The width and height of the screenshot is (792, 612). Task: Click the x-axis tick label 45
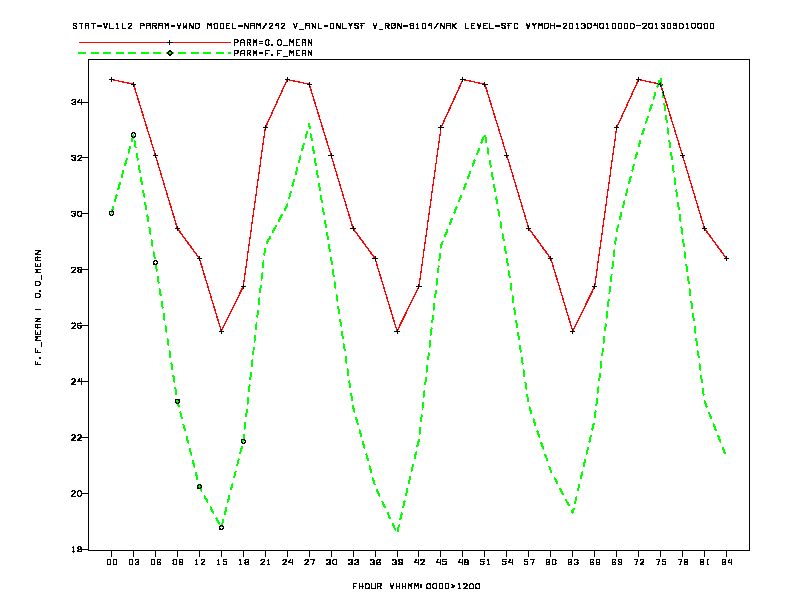click(441, 562)
